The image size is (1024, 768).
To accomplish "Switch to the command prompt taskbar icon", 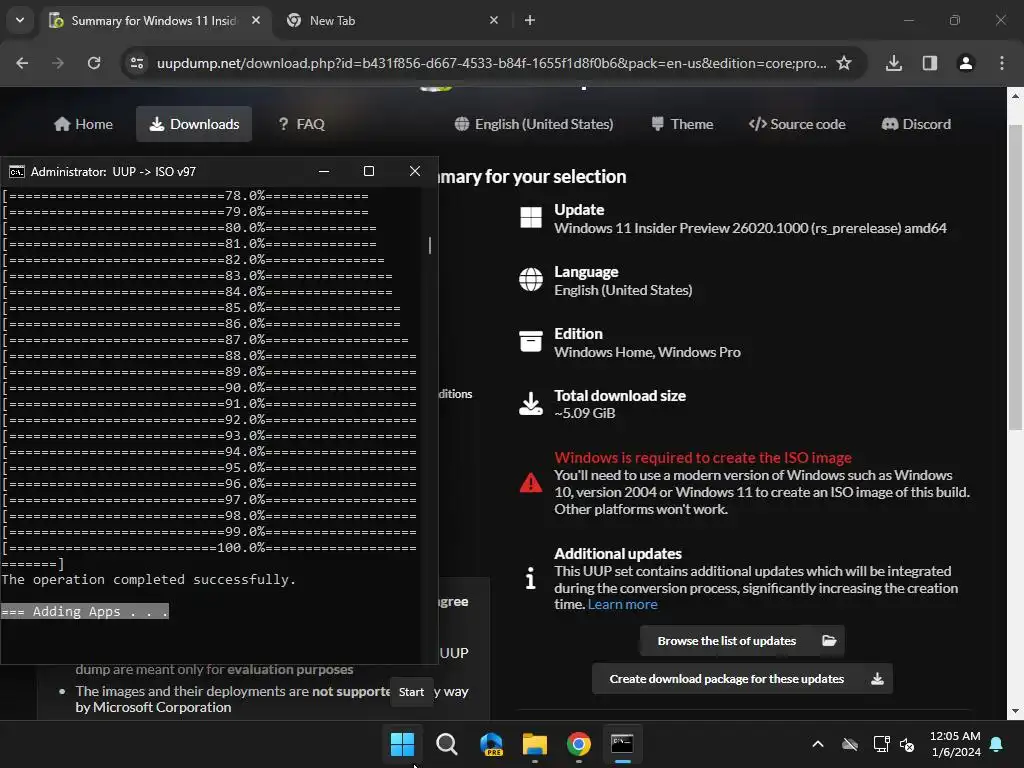I will [x=622, y=744].
